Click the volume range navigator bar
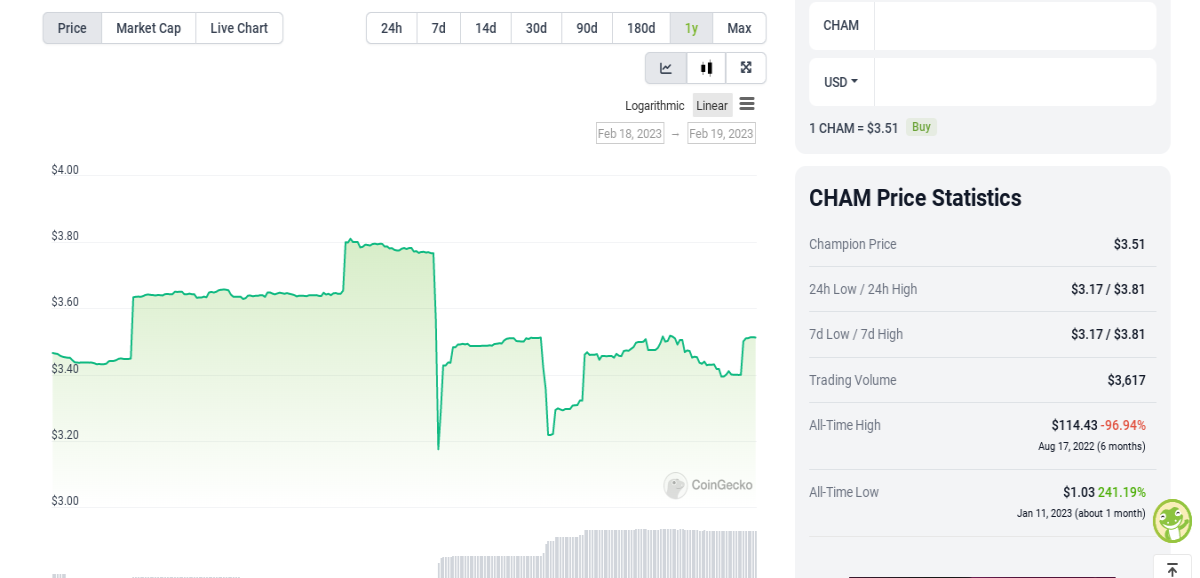The height and width of the screenshot is (578, 1200). point(404,553)
